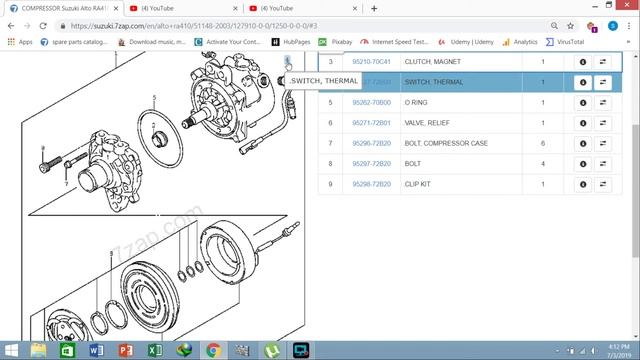640x360 pixels.
Task: Open info icon in BOLT 95297-72B20 row
Action: pyautogui.click(x=583, y=164)
